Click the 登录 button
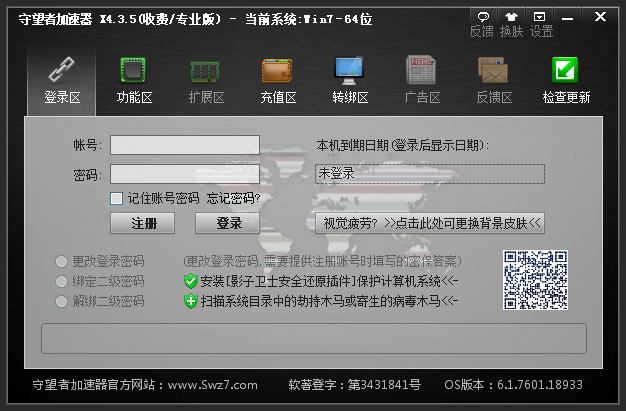The width and height of the screenshot is (626, 411). coord(227,223)
